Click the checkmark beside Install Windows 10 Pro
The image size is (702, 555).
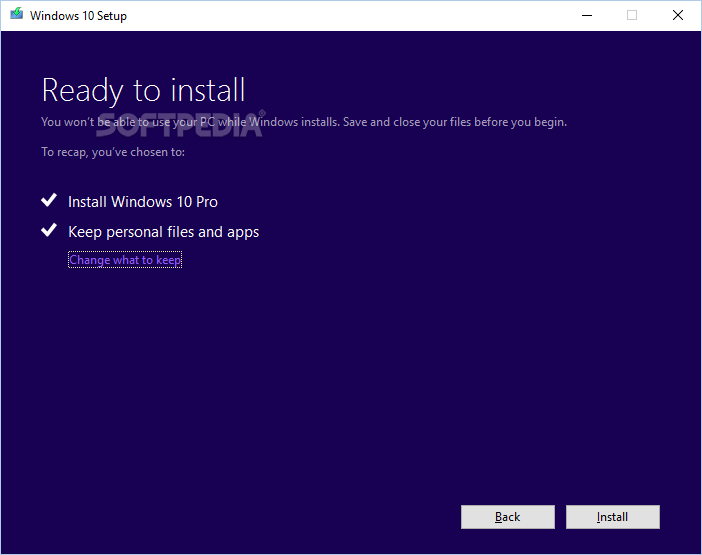[x=49, y=200]
